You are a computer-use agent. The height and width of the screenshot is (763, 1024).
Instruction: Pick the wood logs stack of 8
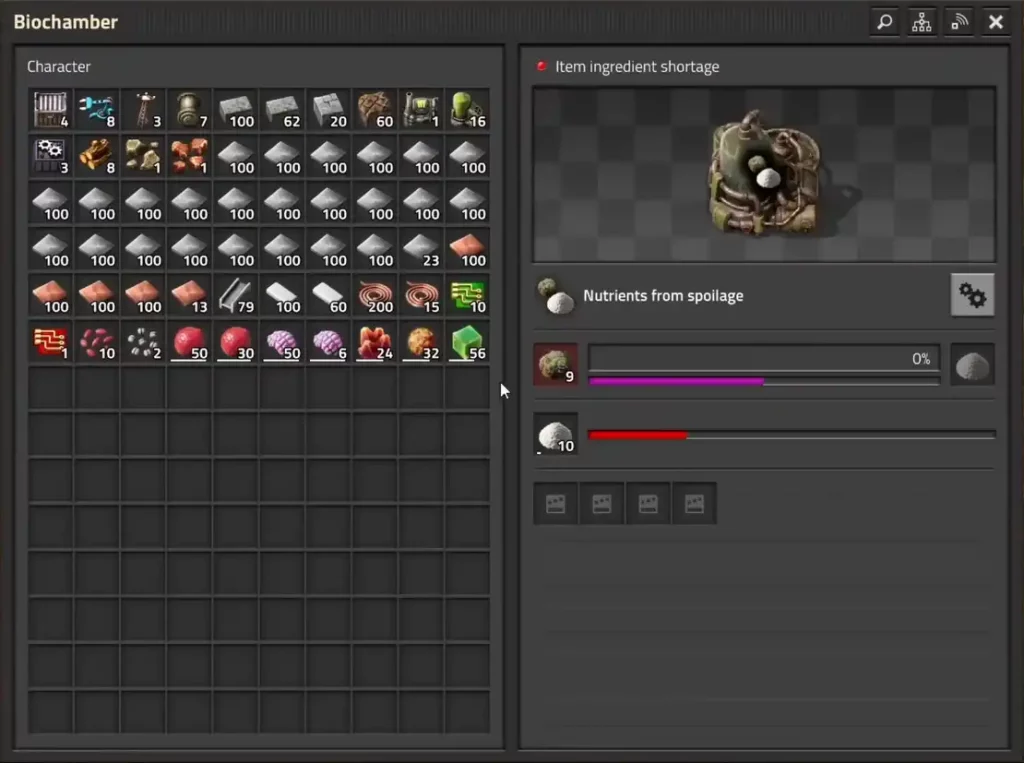[x=96, y=156]
